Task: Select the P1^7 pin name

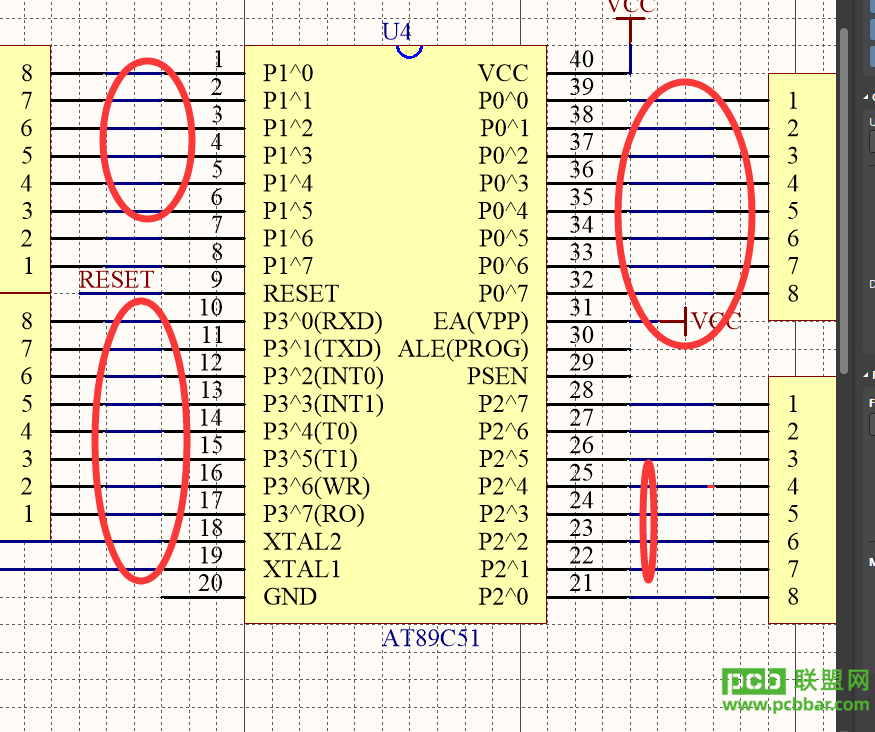Action: [288, 266]
